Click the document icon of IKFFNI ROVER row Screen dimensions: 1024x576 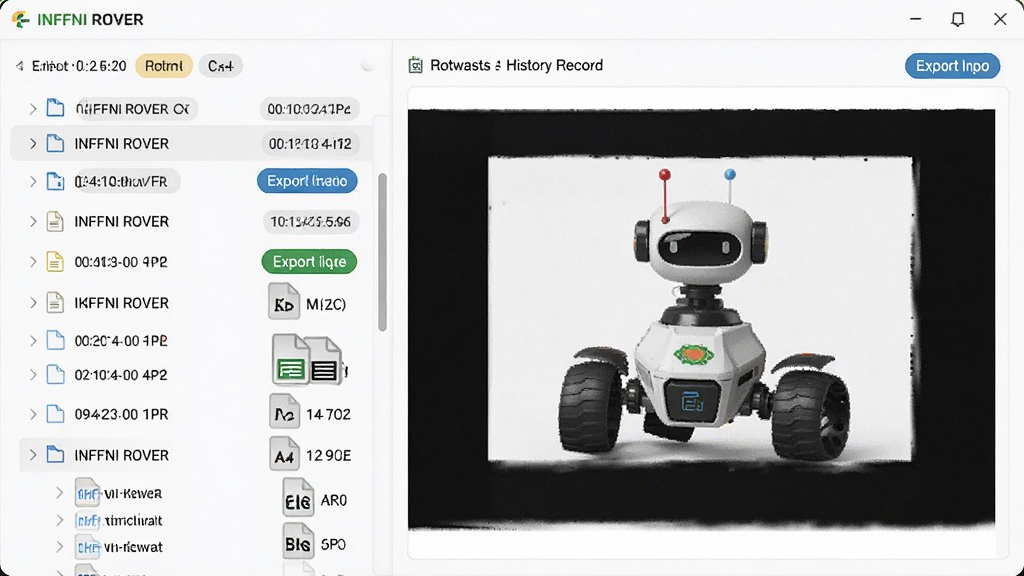click(56, 303)
